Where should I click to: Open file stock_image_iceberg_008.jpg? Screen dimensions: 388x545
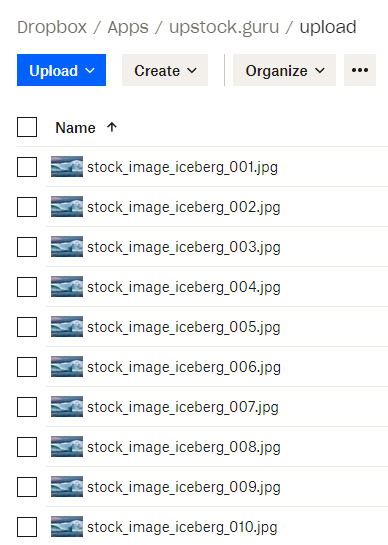184,447
